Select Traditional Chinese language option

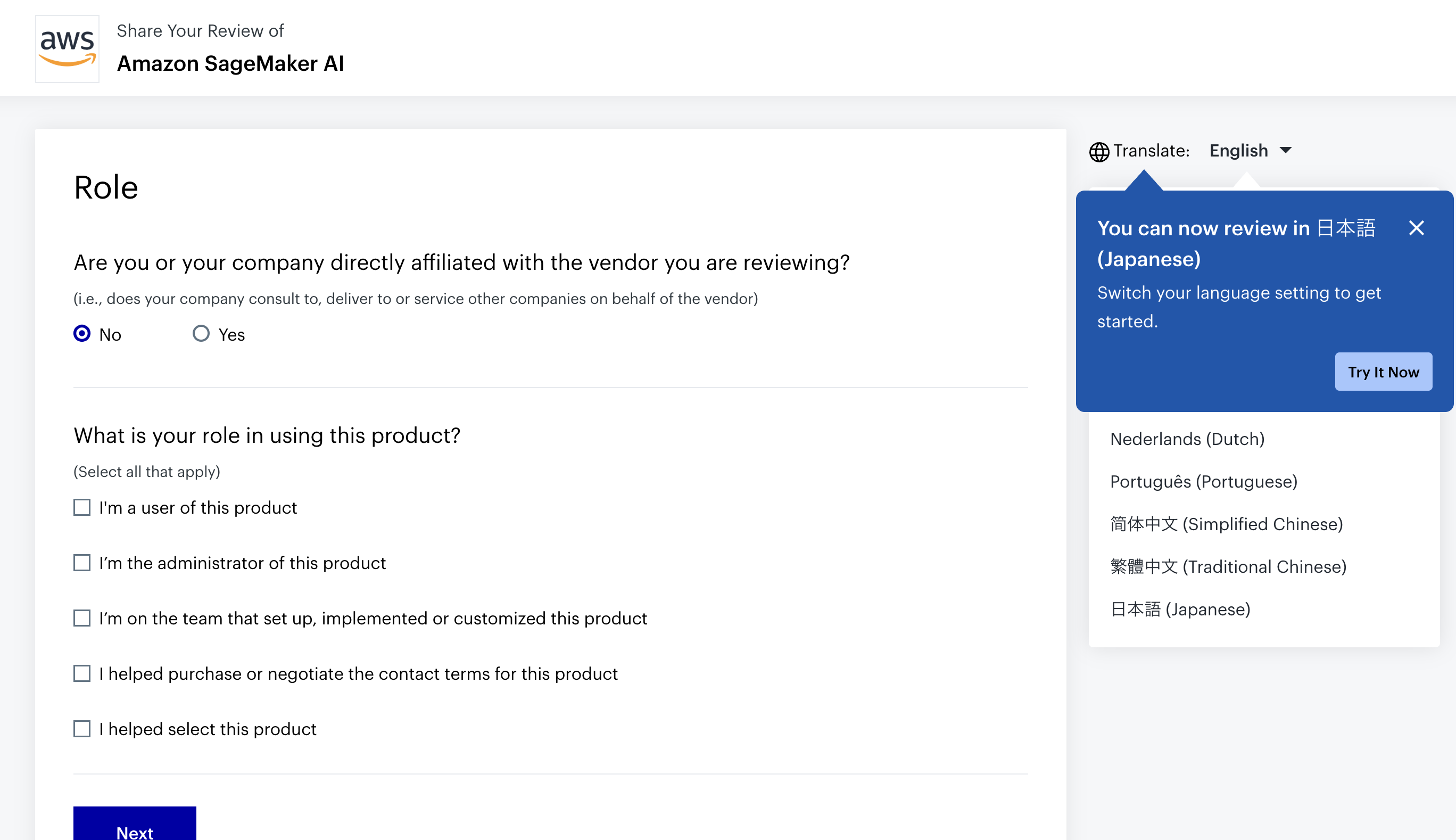(1228, 566)
